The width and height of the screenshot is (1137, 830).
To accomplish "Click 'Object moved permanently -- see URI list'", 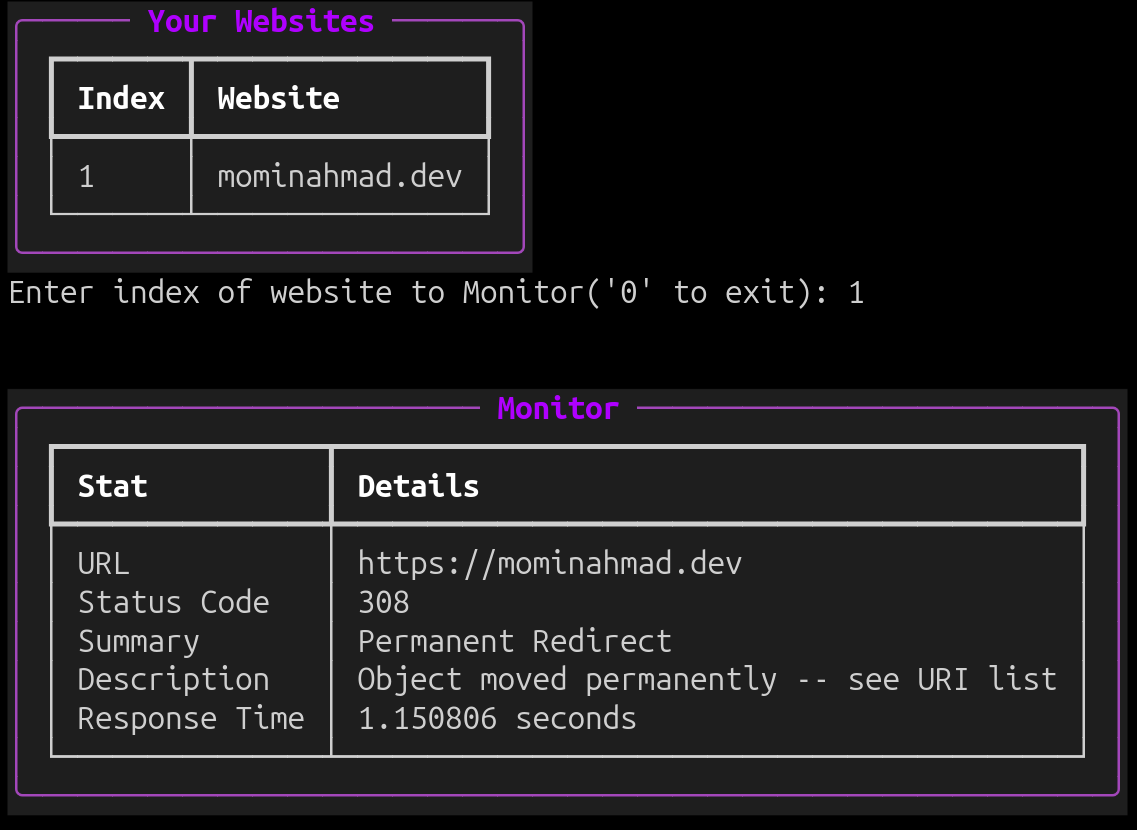I will 707,680.
